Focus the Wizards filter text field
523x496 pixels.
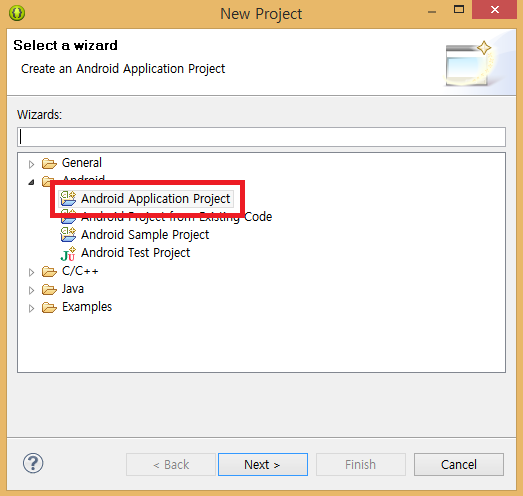point(262,137)
